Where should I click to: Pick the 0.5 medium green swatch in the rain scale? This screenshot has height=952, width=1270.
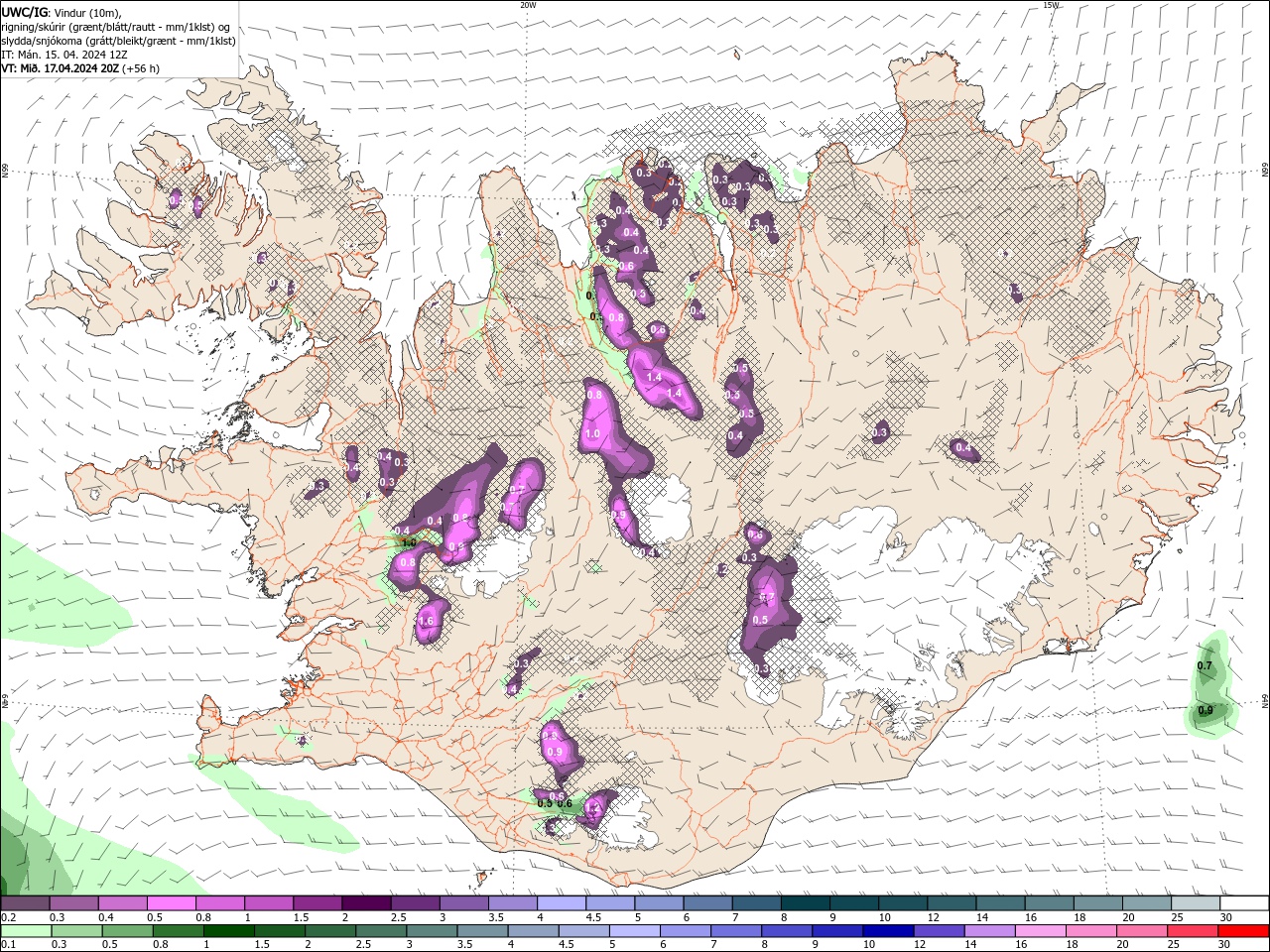[x=127, y=931]
